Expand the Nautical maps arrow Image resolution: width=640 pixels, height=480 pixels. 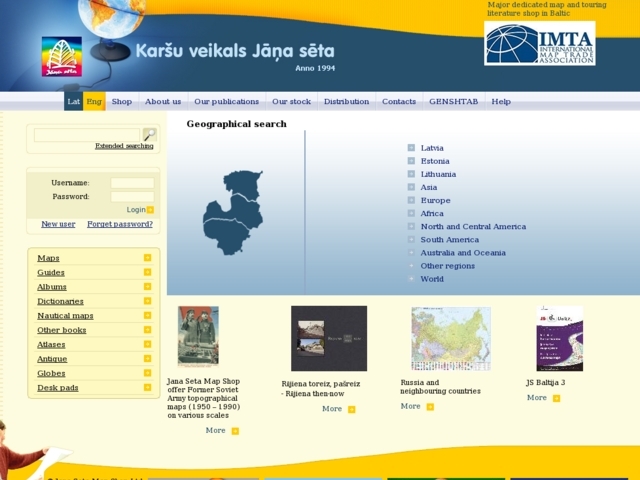(x=147, y=315)
